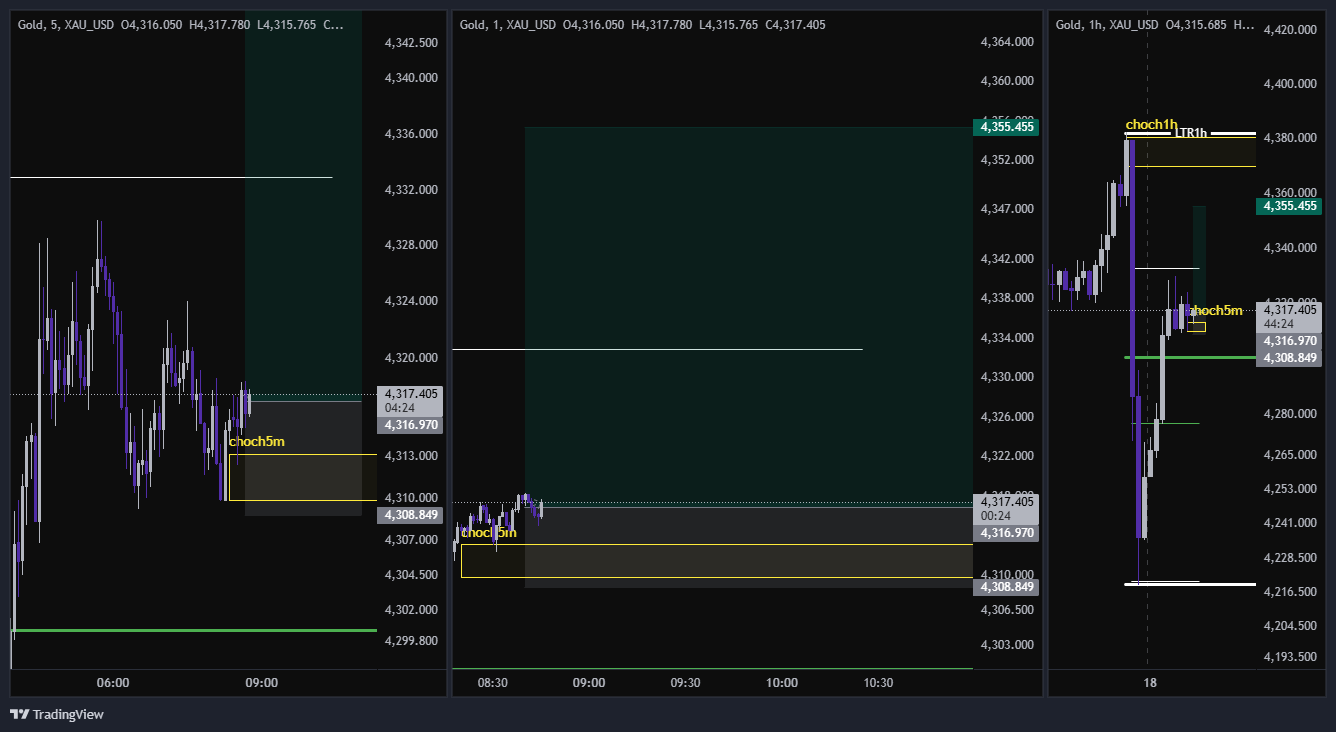Click the choch5m label in the 1-minute chart
1336x732 pixels.
(489, 532)
